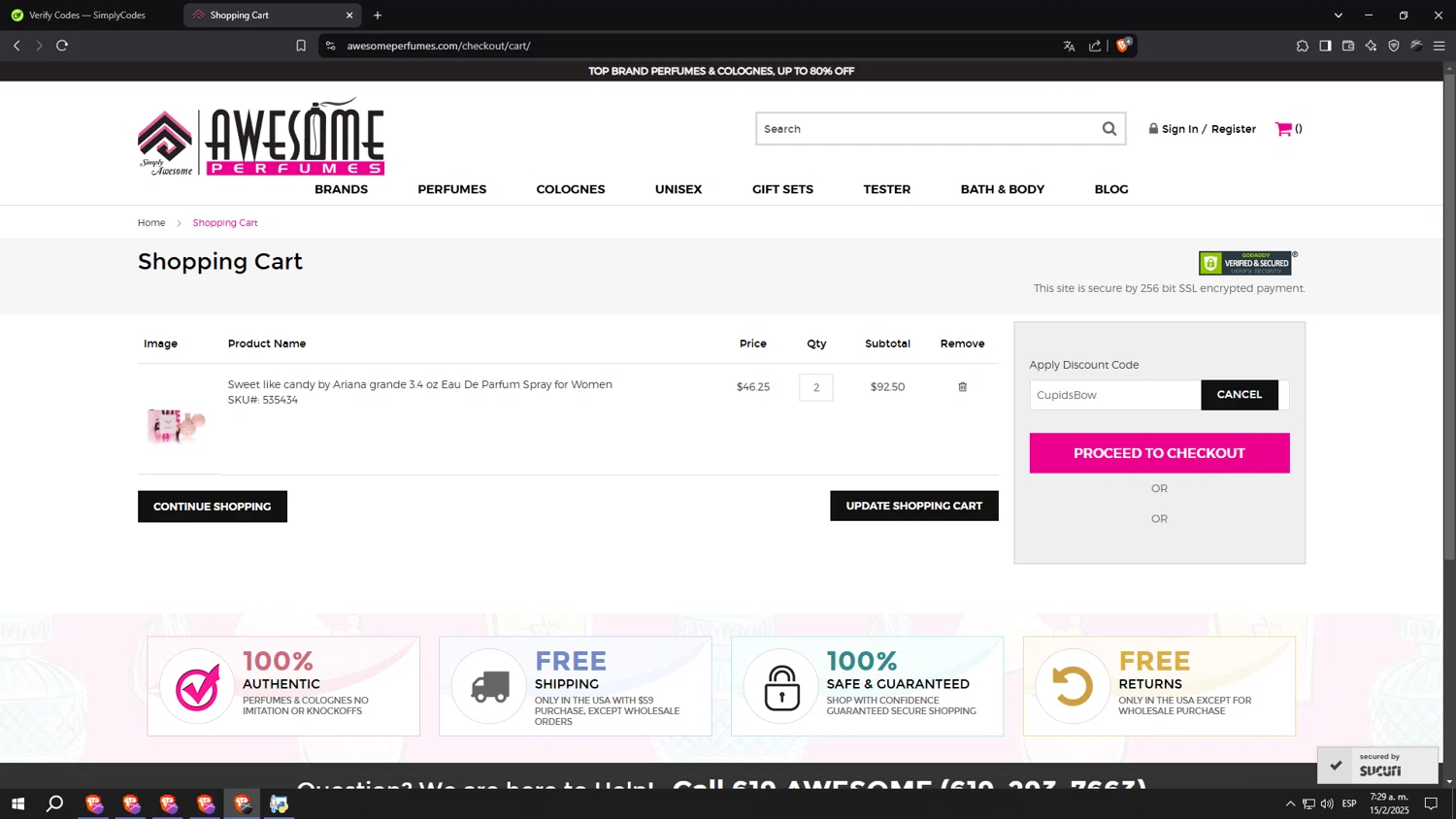This screenshot has height=819, width=1456.
Task: Toggle browser sidebar panel icon
Action: pyautogui.click(x=1325, y=46)
